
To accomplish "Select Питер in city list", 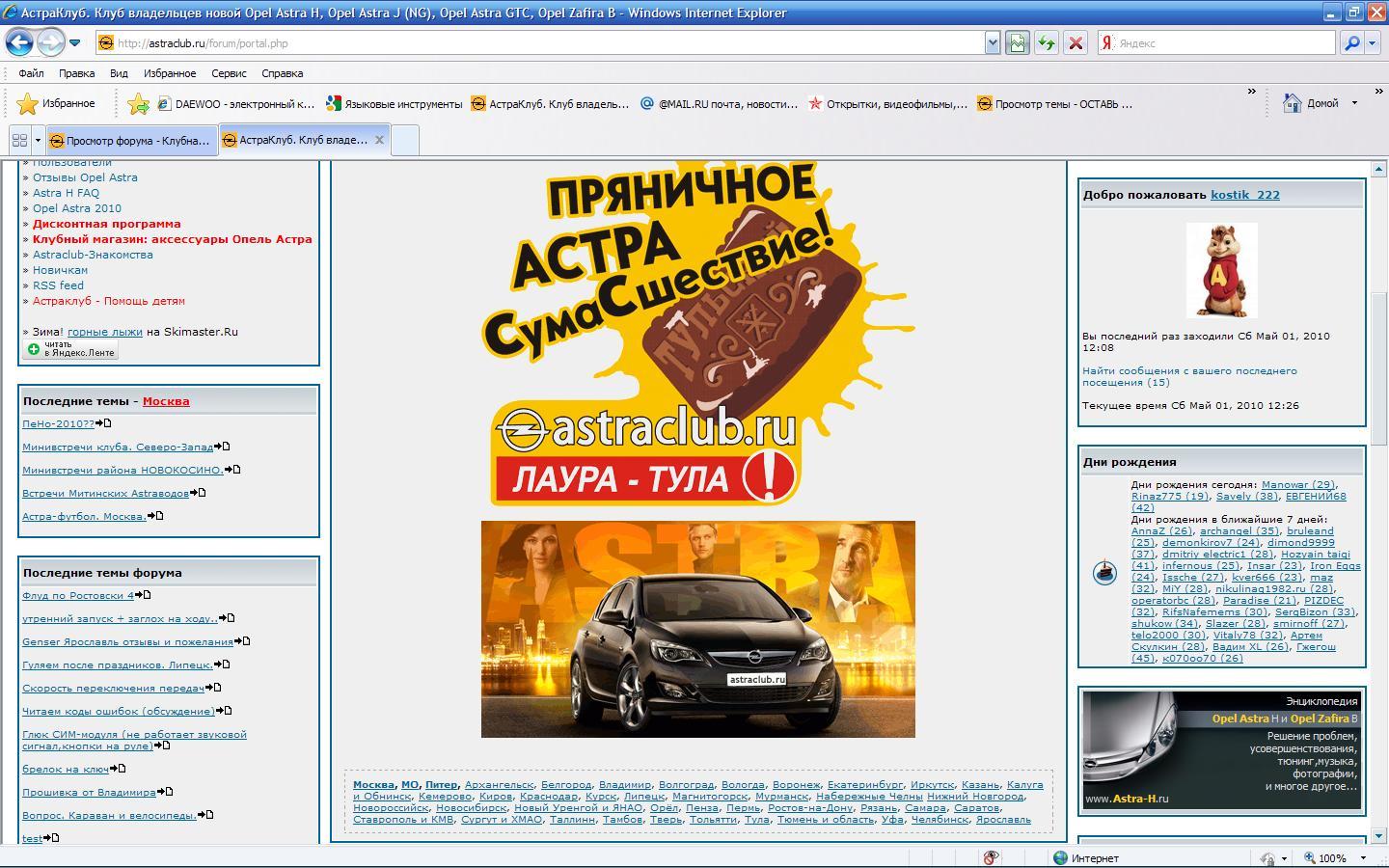I will [442, 785].
